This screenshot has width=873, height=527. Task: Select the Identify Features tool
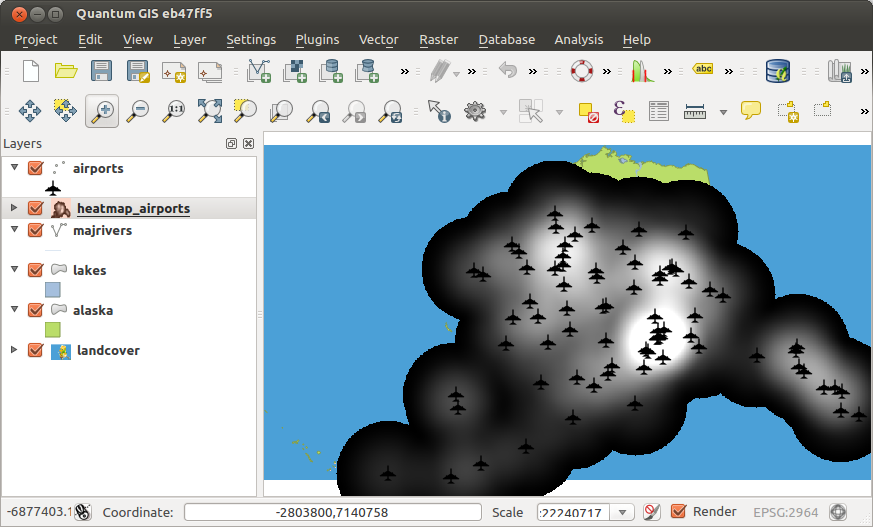(438, 111)
